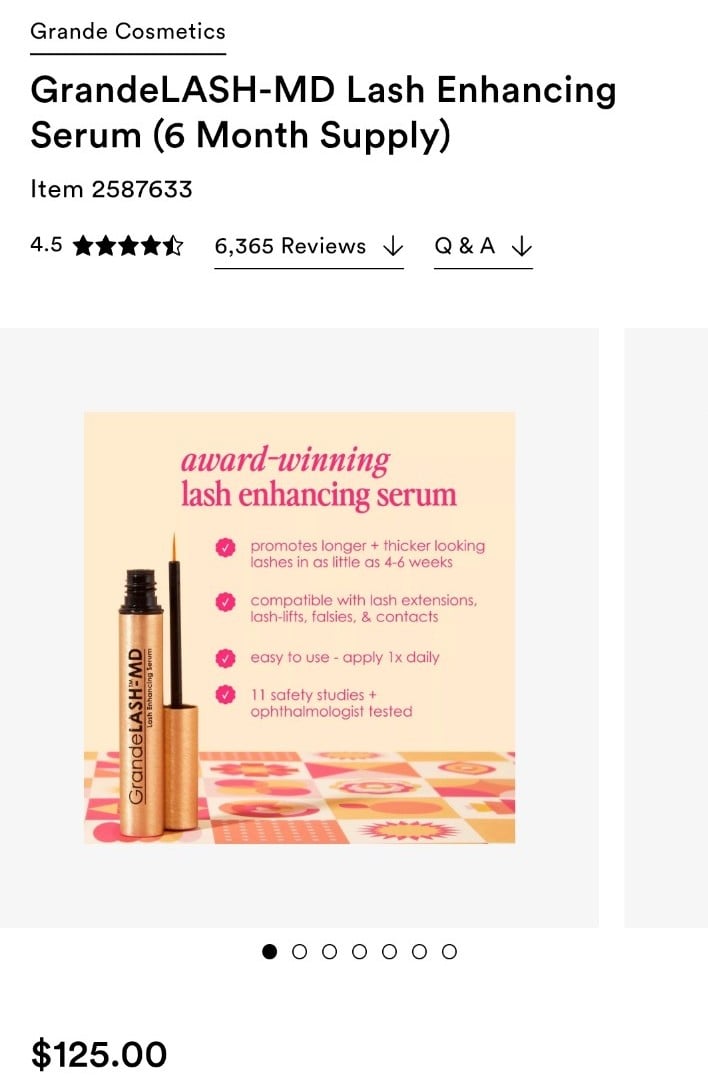
Task: Select the seventh carousel dot
Action: (449, 952)
